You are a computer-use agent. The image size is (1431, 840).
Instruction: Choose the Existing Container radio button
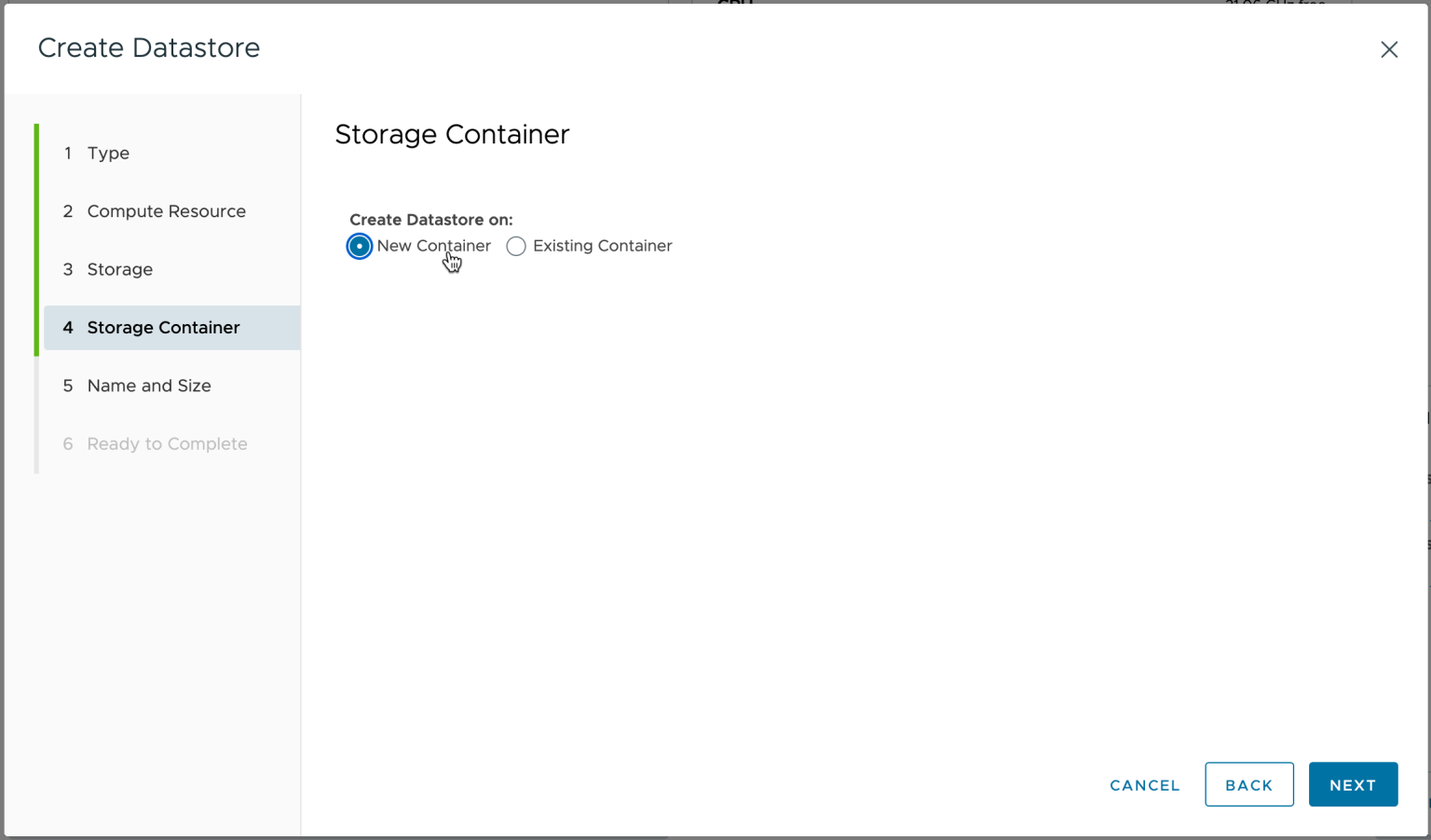click(516, 246)
